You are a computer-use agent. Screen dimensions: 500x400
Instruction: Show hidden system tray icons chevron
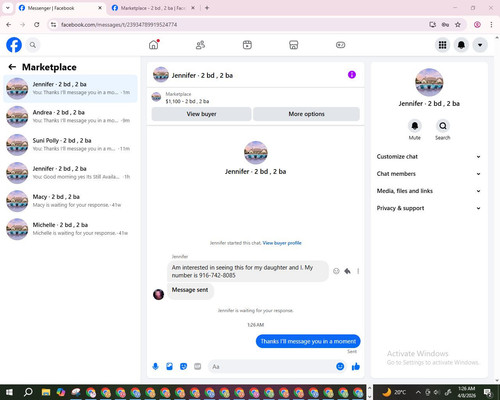point(418,392)
